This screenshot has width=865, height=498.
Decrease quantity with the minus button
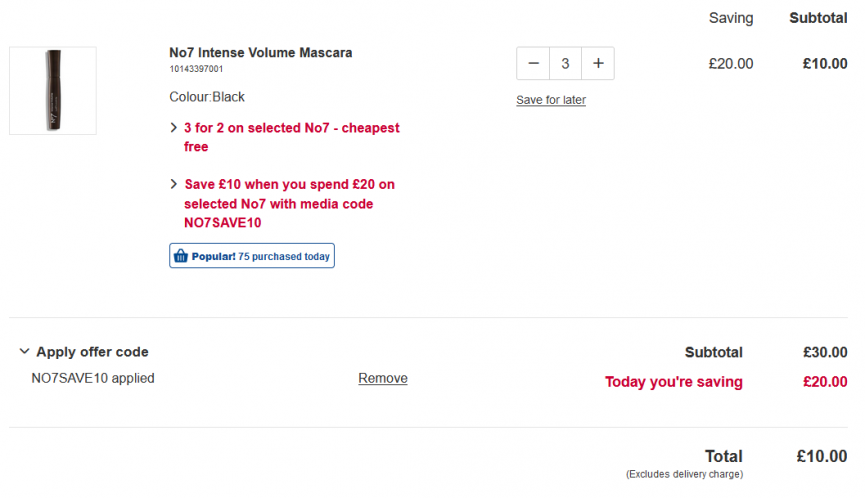[533, 63]
